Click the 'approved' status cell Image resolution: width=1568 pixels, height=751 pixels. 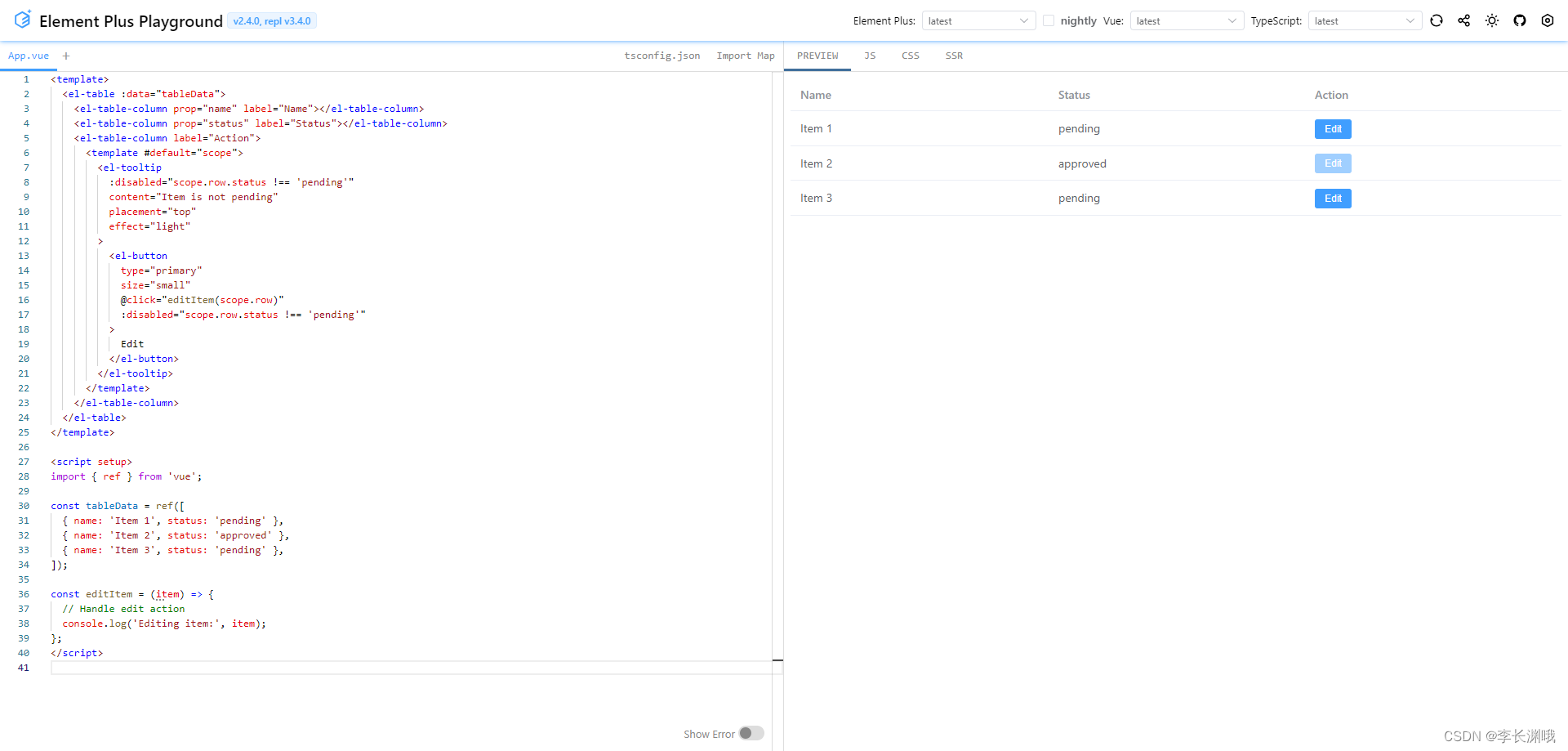(x=1082, y=163)
